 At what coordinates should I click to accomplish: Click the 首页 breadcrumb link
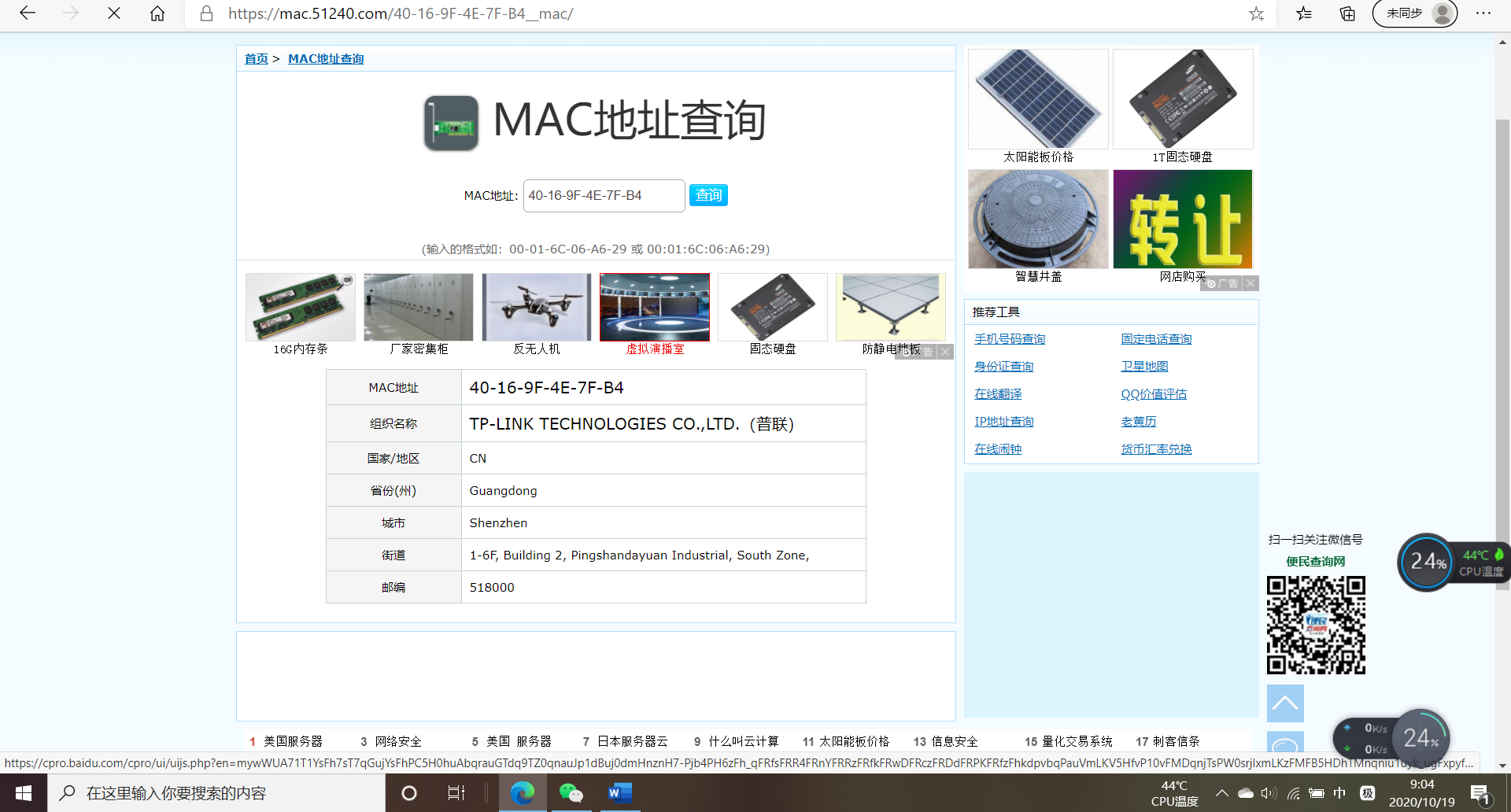click(x=257, y=59)
